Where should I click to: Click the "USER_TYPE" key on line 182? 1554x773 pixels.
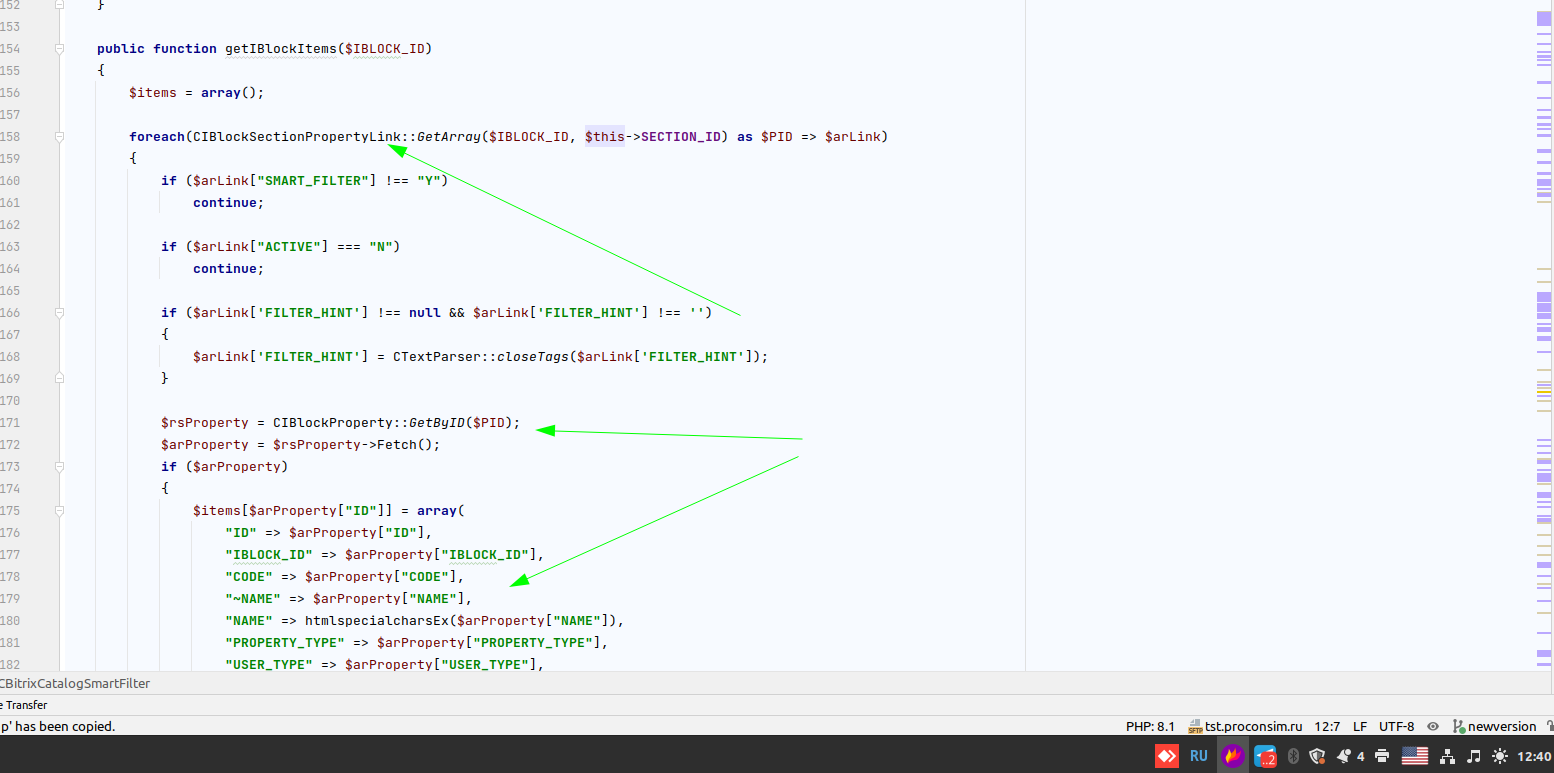(269, 664)
